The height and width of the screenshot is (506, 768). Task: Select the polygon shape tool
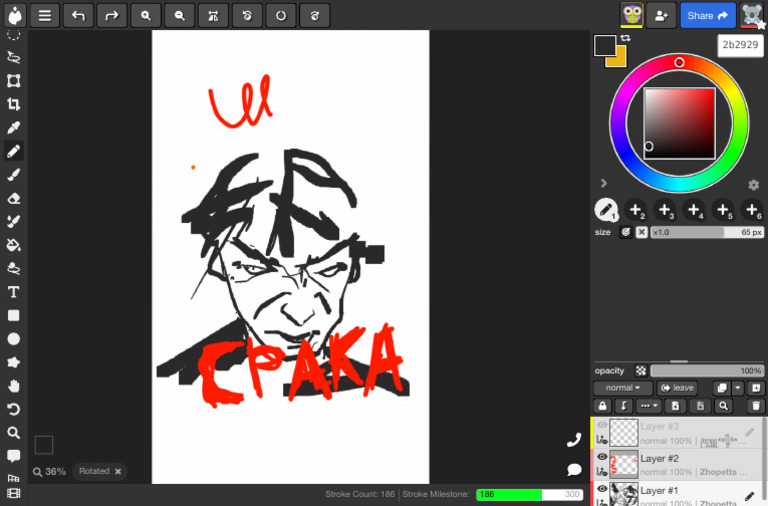click(x=14, y=362)
